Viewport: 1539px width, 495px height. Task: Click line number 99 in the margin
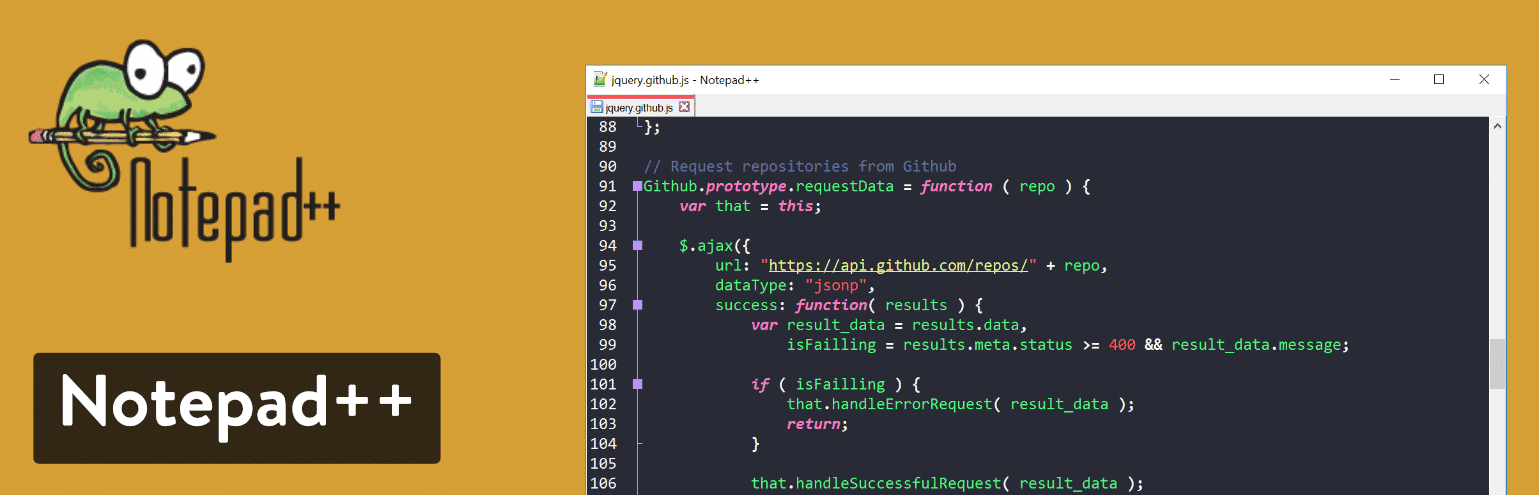[x=608, y=345]
